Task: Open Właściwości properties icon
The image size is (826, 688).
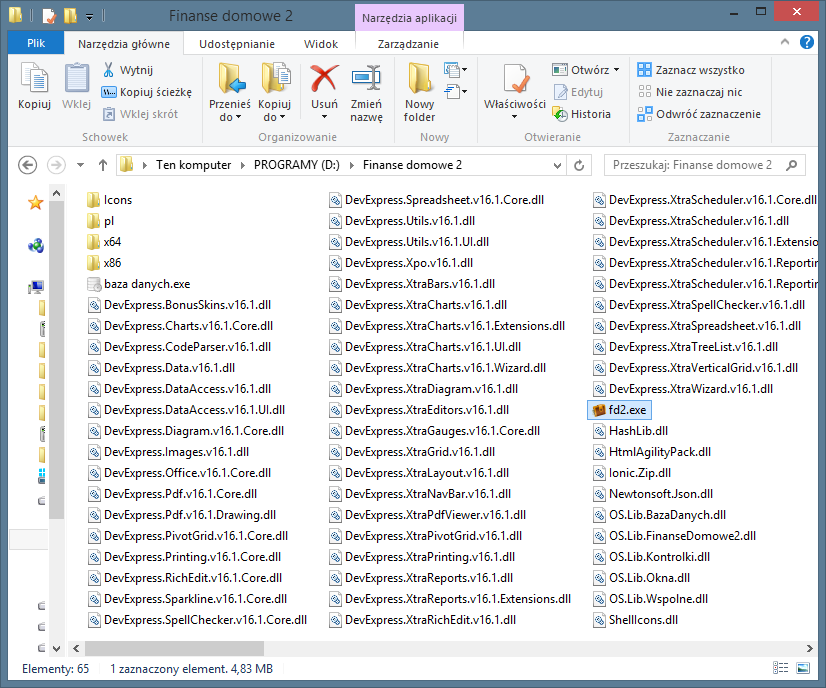Action: point(514,80)
